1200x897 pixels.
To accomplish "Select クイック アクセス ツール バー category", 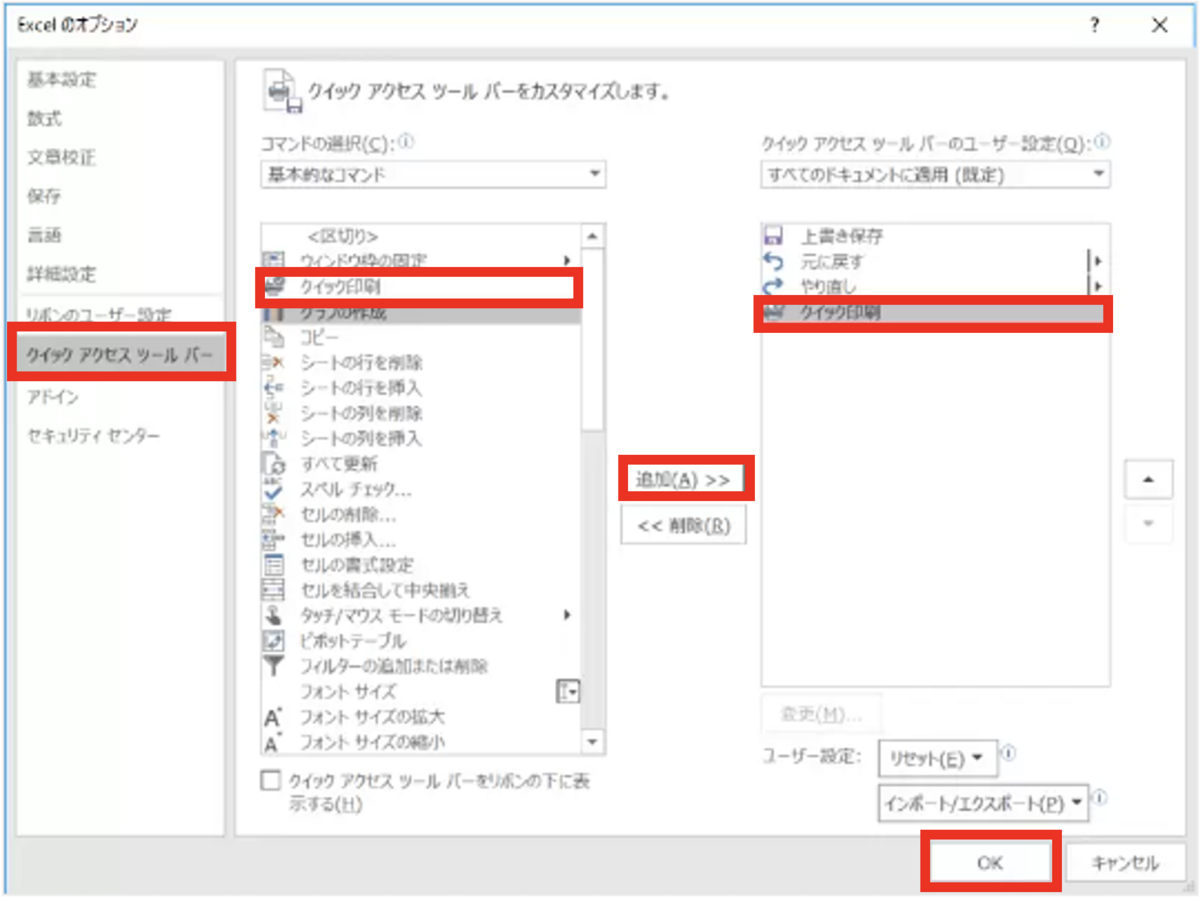I will [121, 352].
